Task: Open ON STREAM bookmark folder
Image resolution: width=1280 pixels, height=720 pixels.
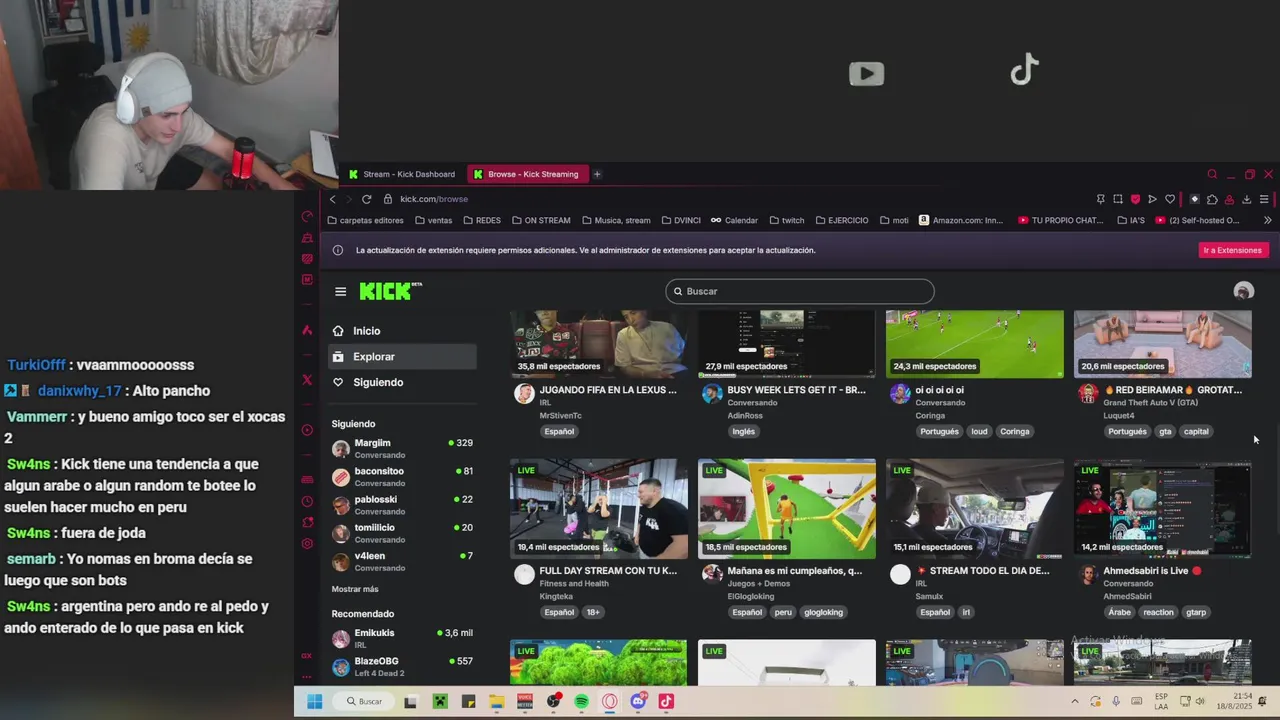Action: pyautogui.click(x=541, y=220)
